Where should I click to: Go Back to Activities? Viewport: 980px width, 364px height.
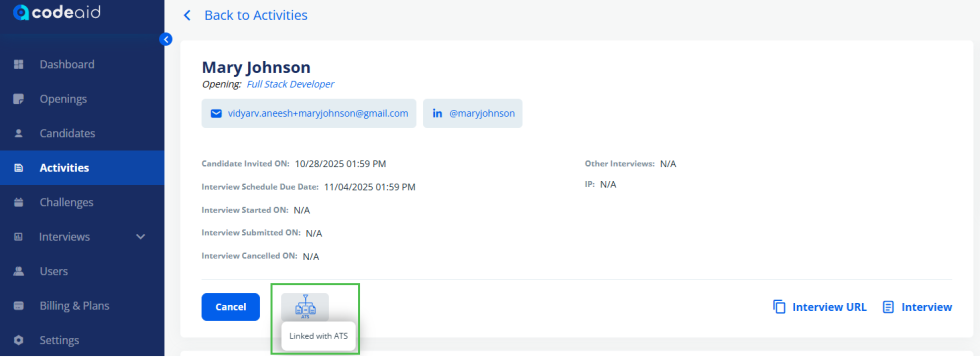(x=256, y=15)
